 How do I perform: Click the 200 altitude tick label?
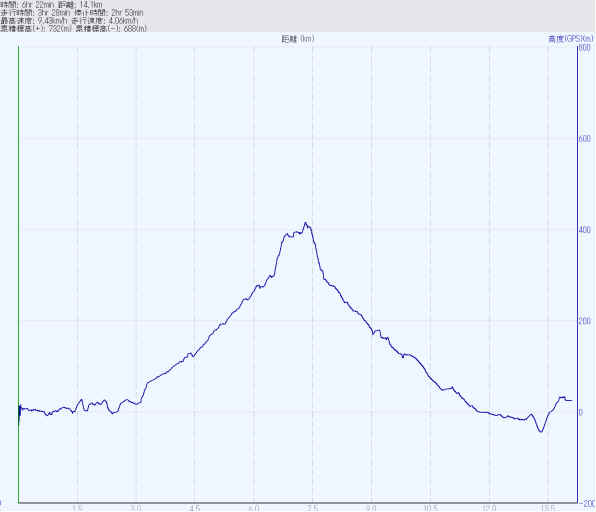point(585,321)
